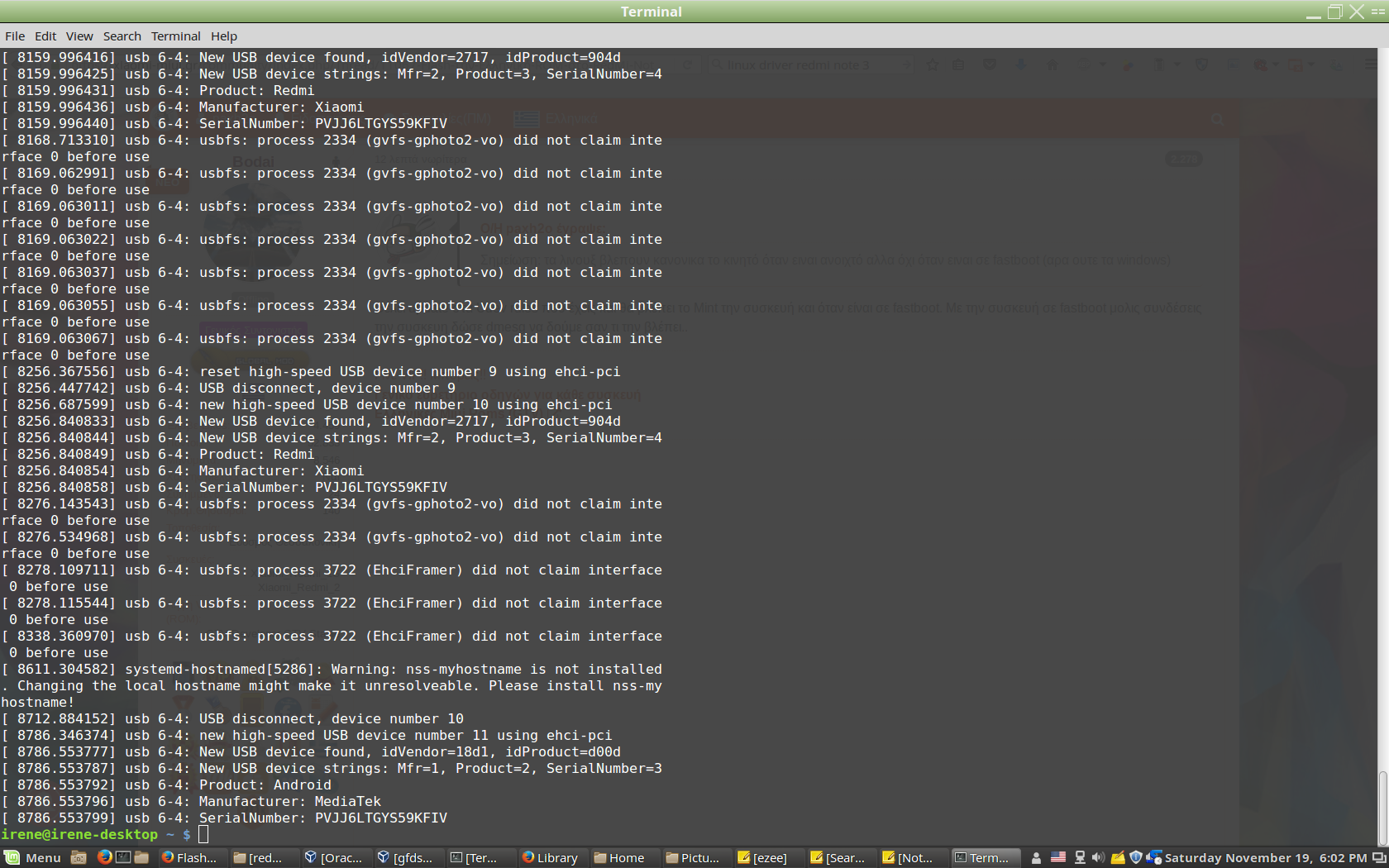Open file manager from panel launcher icon
This screenshot has height=868, width=1389.
coord(141,857)
